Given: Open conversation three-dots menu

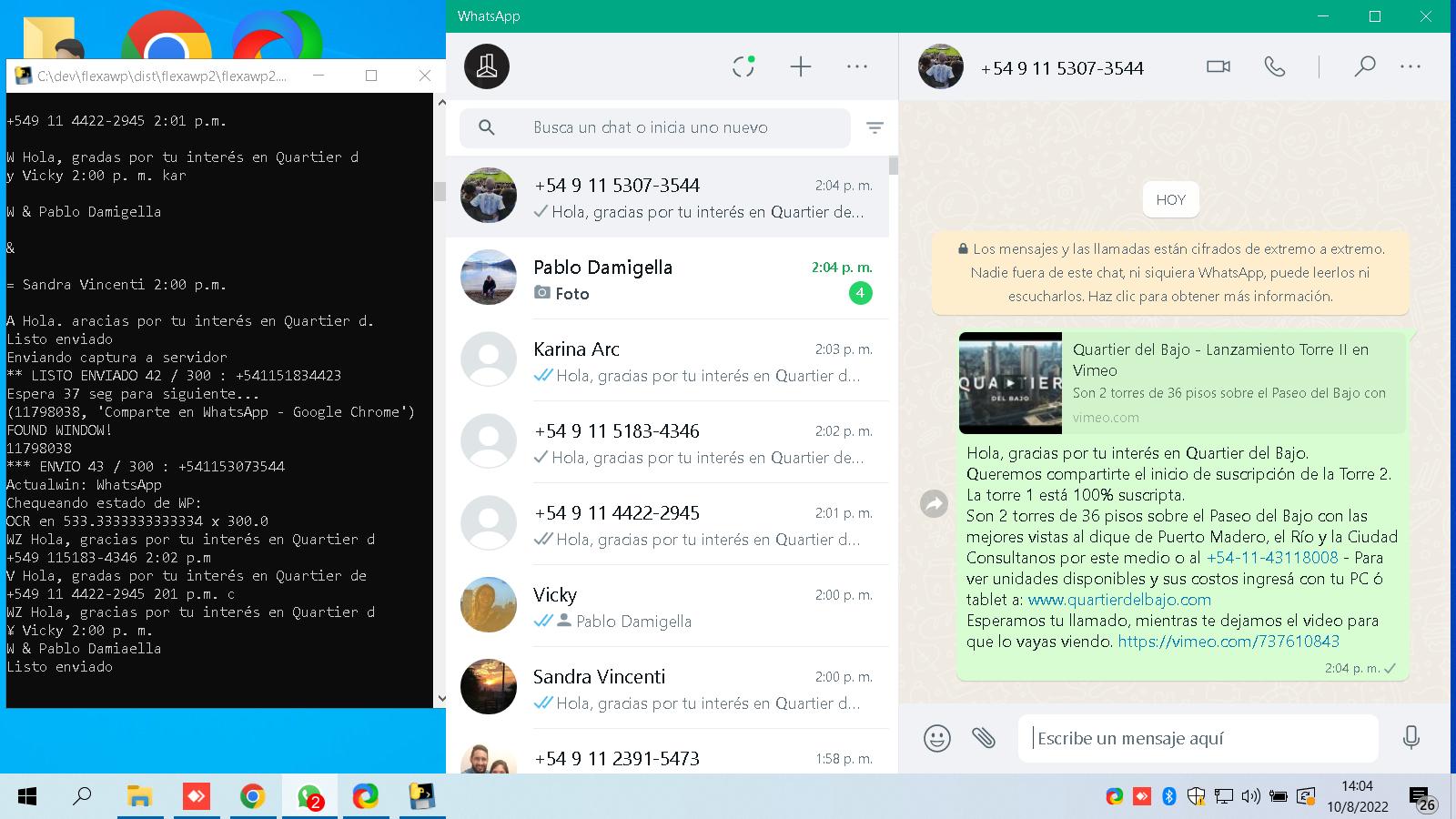Looking at the screenshot, I should [1410, 66].
